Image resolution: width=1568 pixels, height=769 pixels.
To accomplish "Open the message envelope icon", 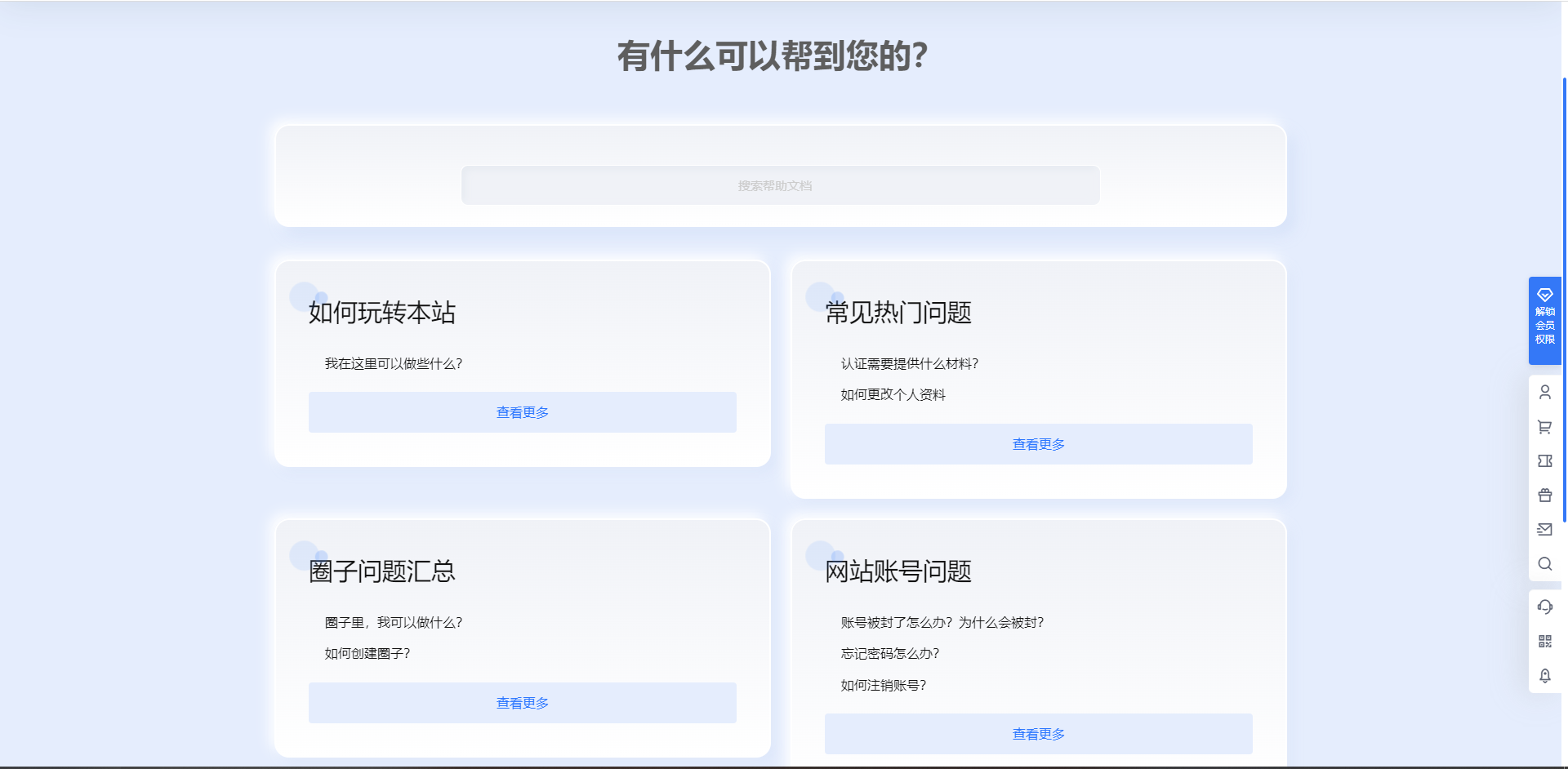I will [1545, 529].
